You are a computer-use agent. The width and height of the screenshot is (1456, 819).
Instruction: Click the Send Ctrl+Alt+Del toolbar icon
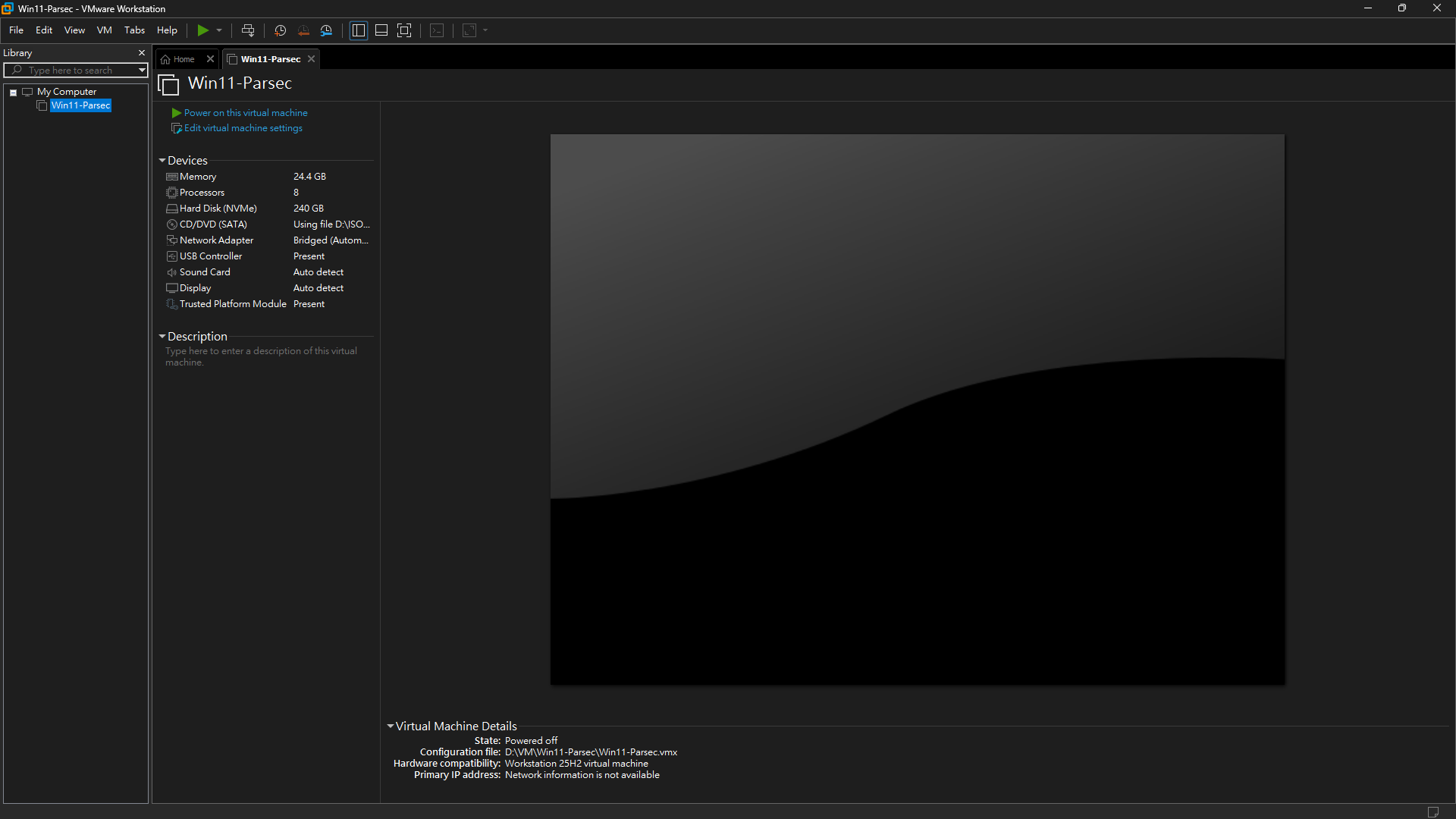pos(248,30)
